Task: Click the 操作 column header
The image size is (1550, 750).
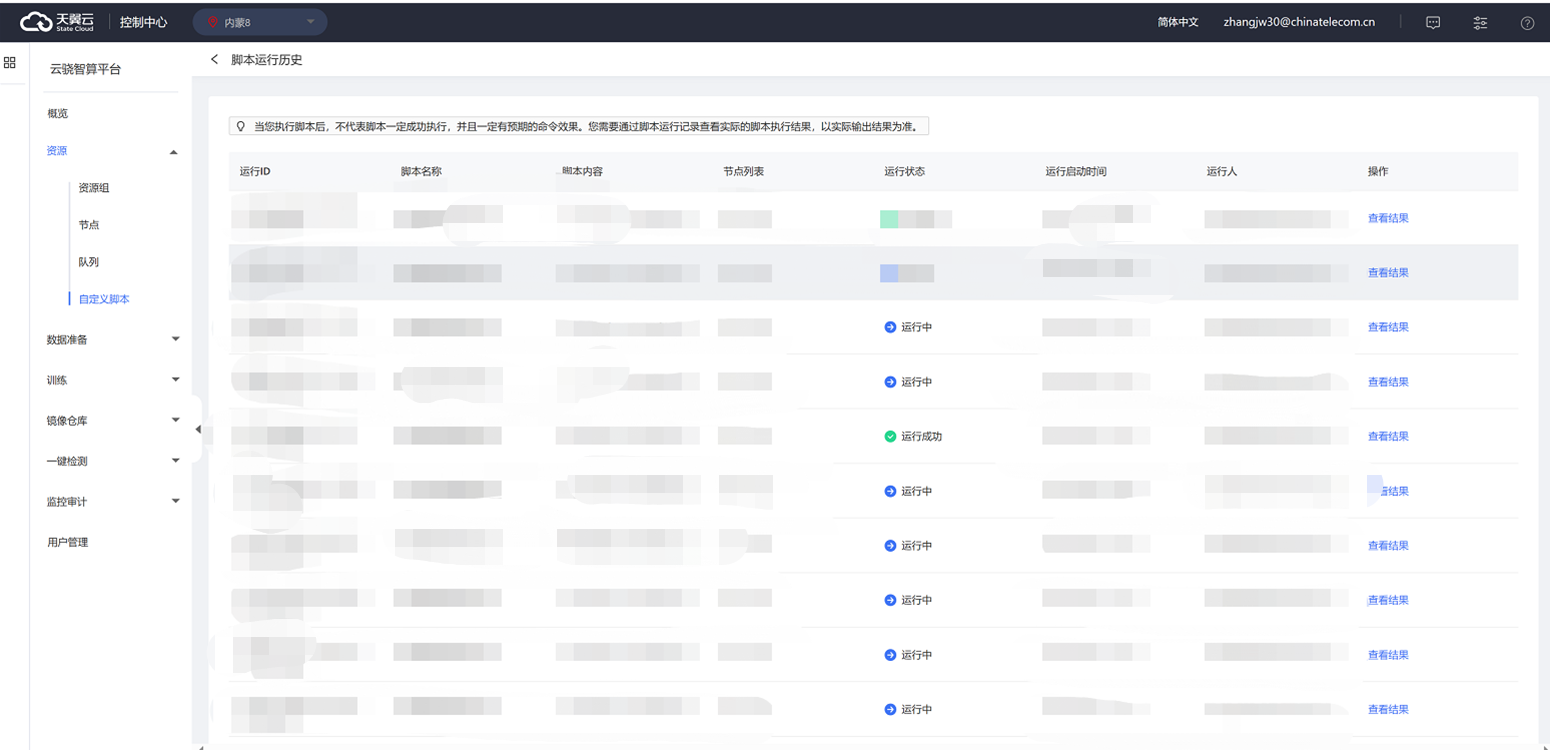Action: point(1378,171)
